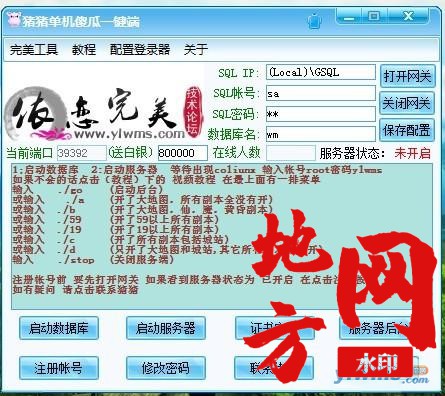The image size is (445, 396).
Task: Click 打开网关 button
Action: tap(407, 76)
